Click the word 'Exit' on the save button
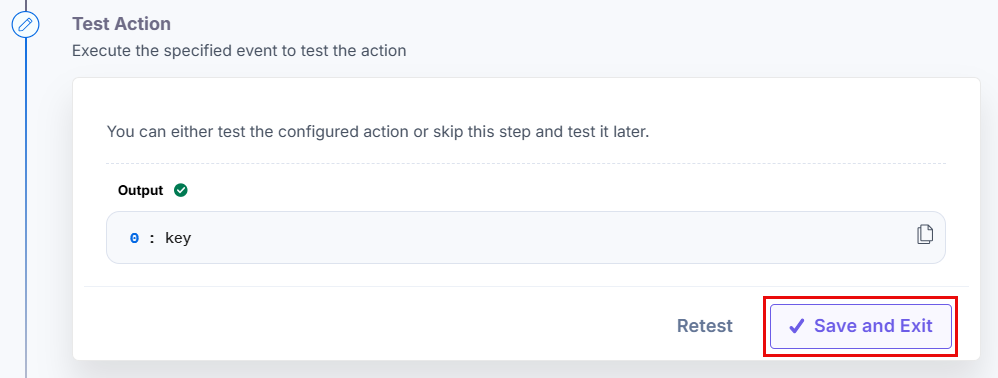The height and width of the screenshot is (378, 998). point(916,326)
